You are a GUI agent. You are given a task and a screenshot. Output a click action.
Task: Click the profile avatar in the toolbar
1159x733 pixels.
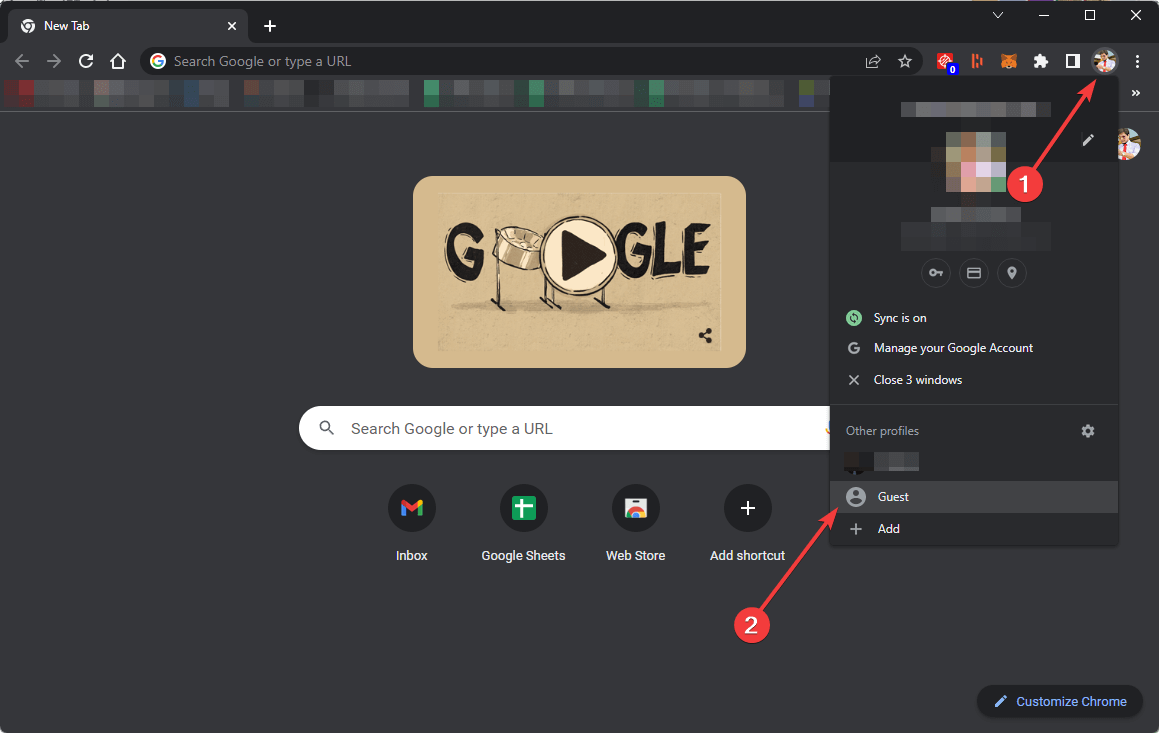pos(1105,61)
